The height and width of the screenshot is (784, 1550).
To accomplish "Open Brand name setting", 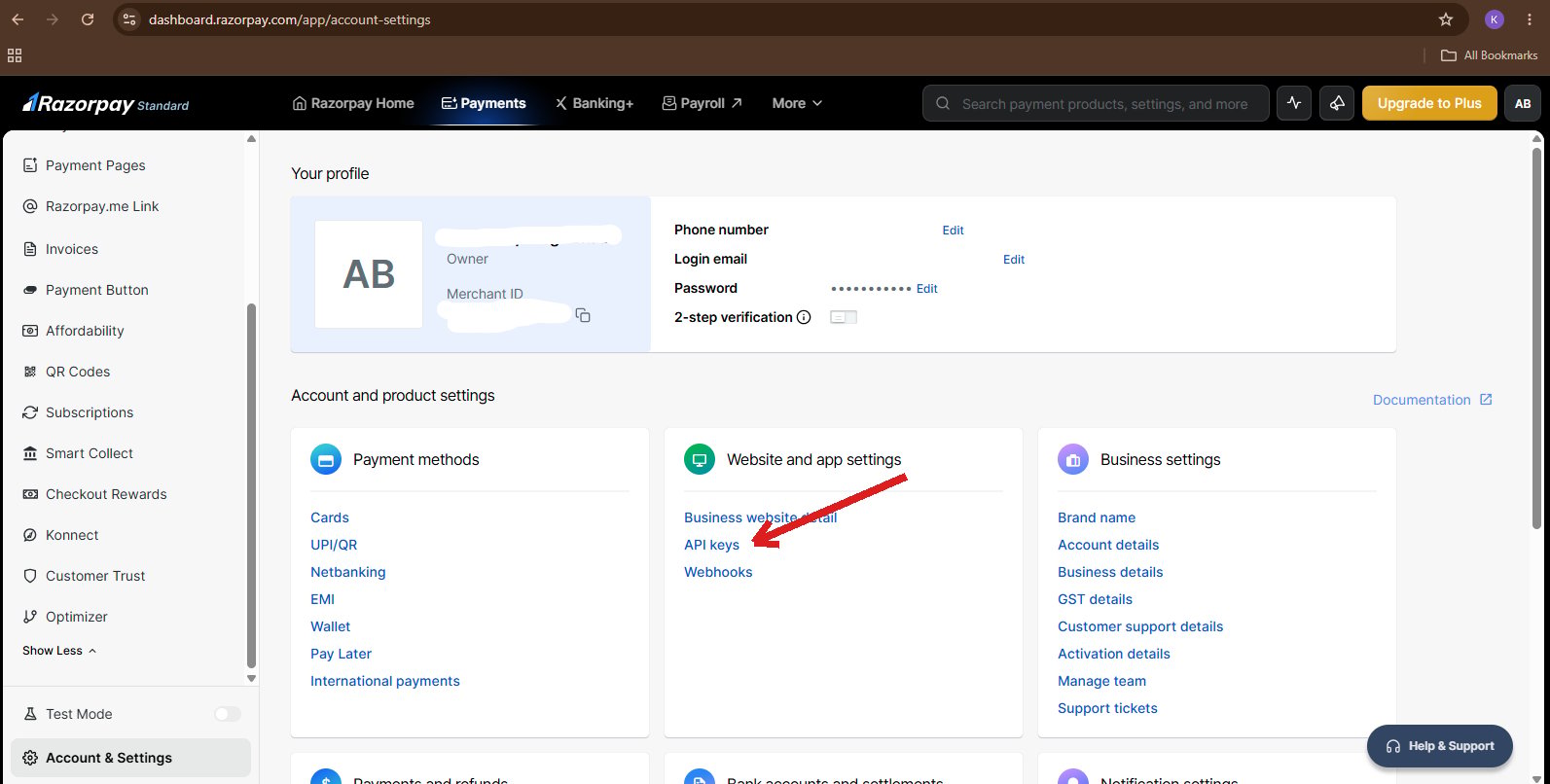I will [x=1097, y=517].
